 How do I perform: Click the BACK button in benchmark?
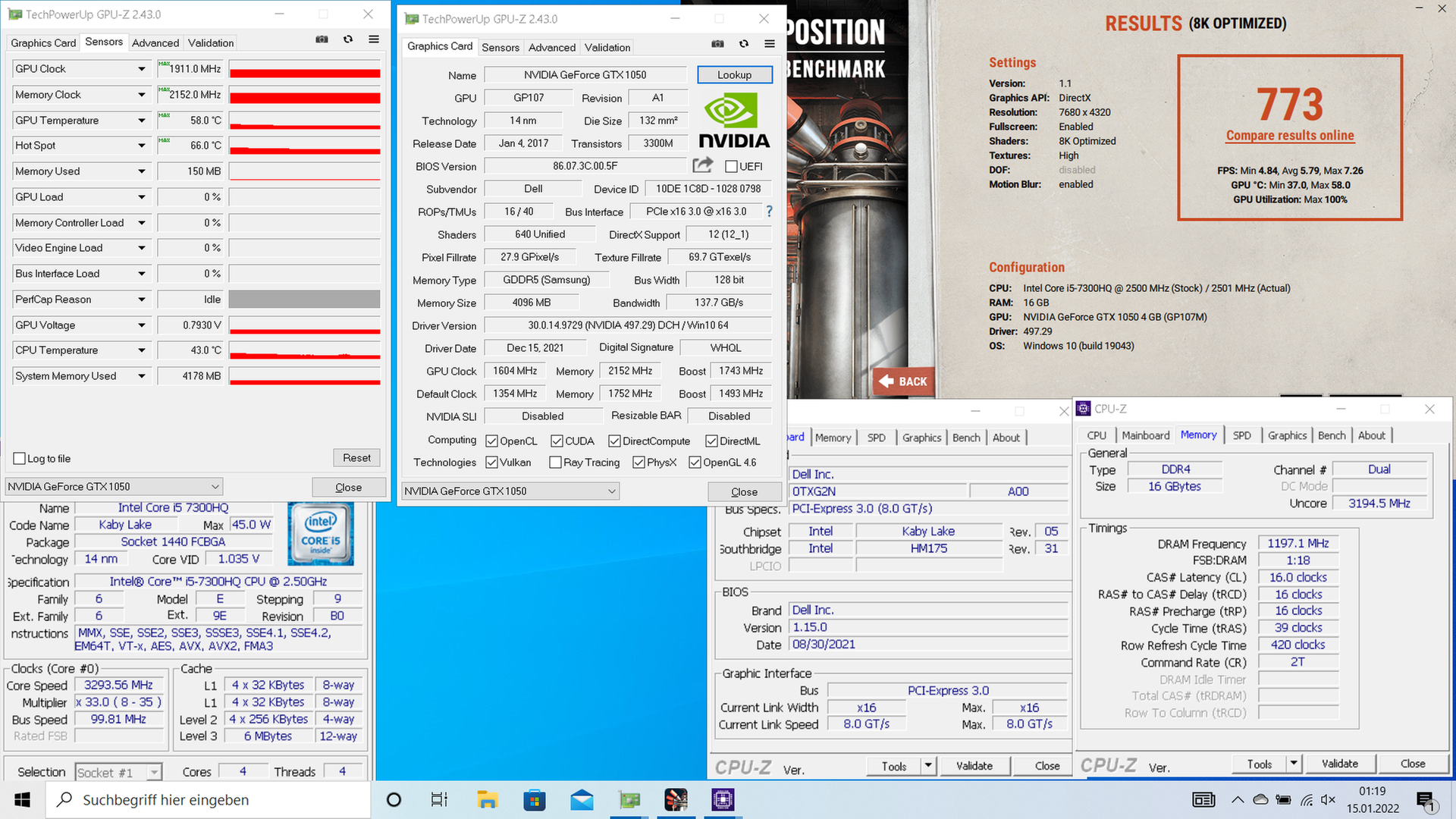pos(903,381)
